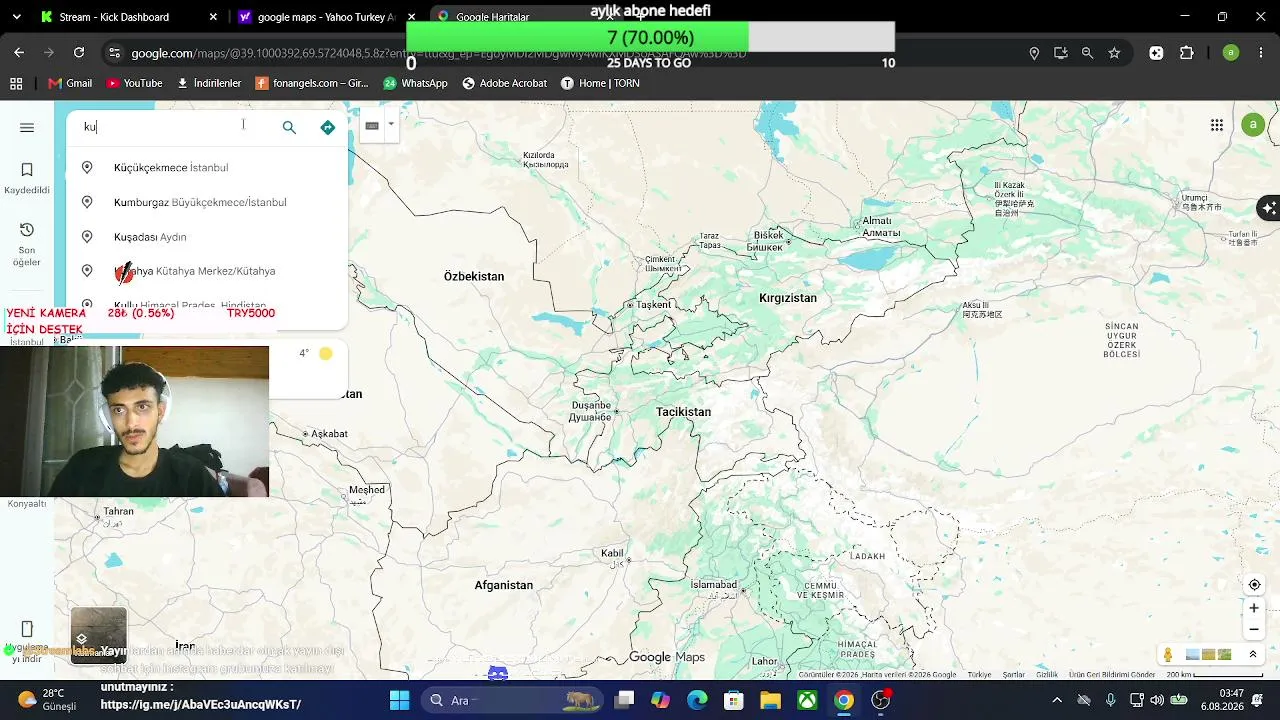Open the YouTube bookmark
Image resolution: width=1280 pixels, height=720 pixels.
[x=134, y=83]
